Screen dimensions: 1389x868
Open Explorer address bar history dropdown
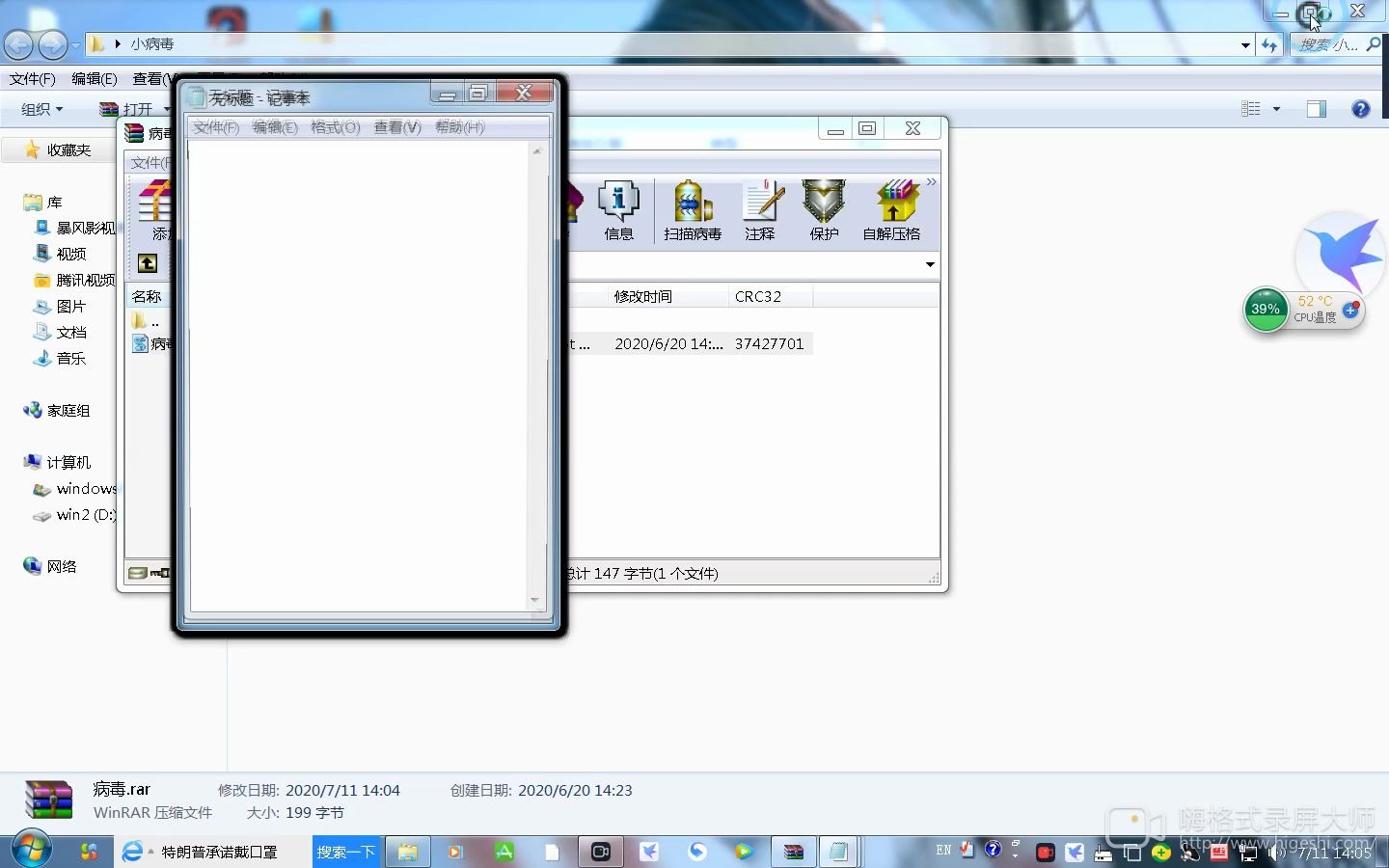tap(1245, 45)
